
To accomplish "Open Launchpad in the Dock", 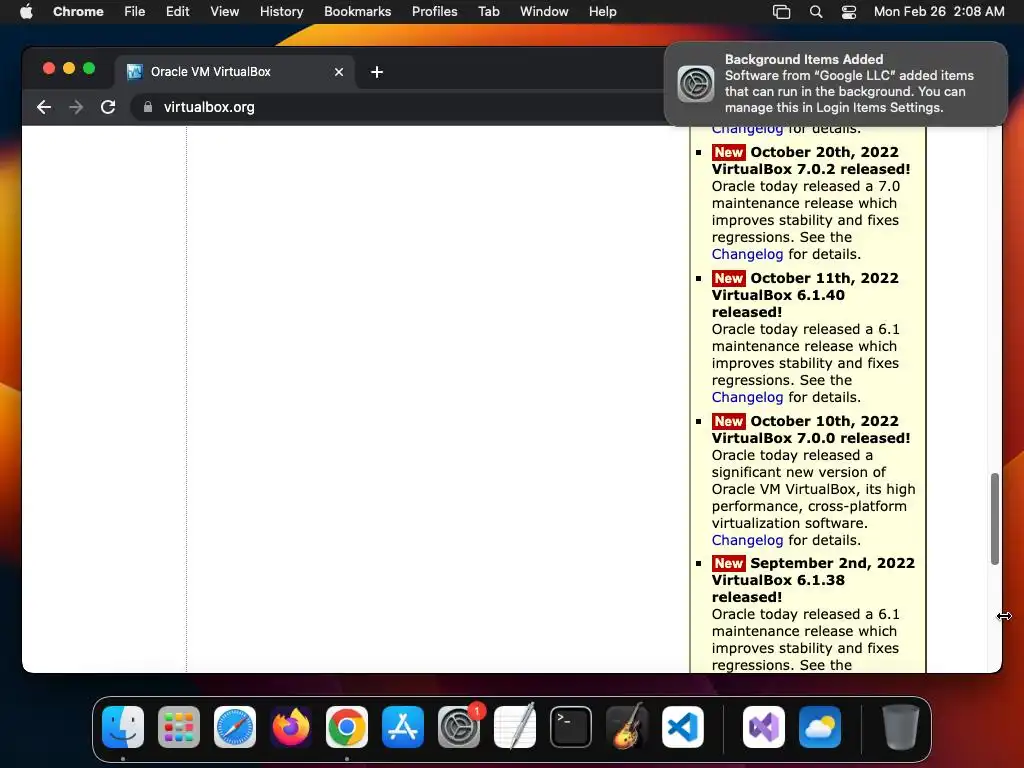I will (179, 726).
